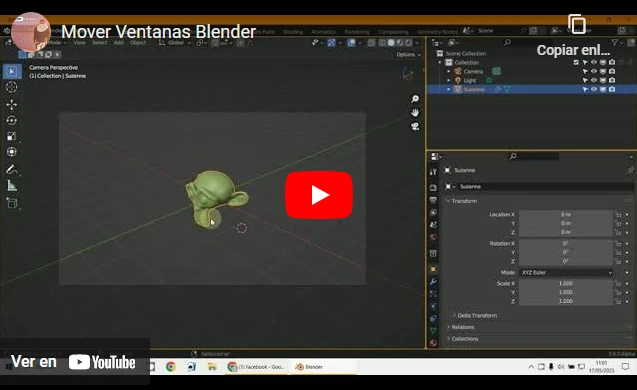Toggle Collection exclude checkbox in outliner
This screenshot has width=637, height=390.
[x=576, y=62]
